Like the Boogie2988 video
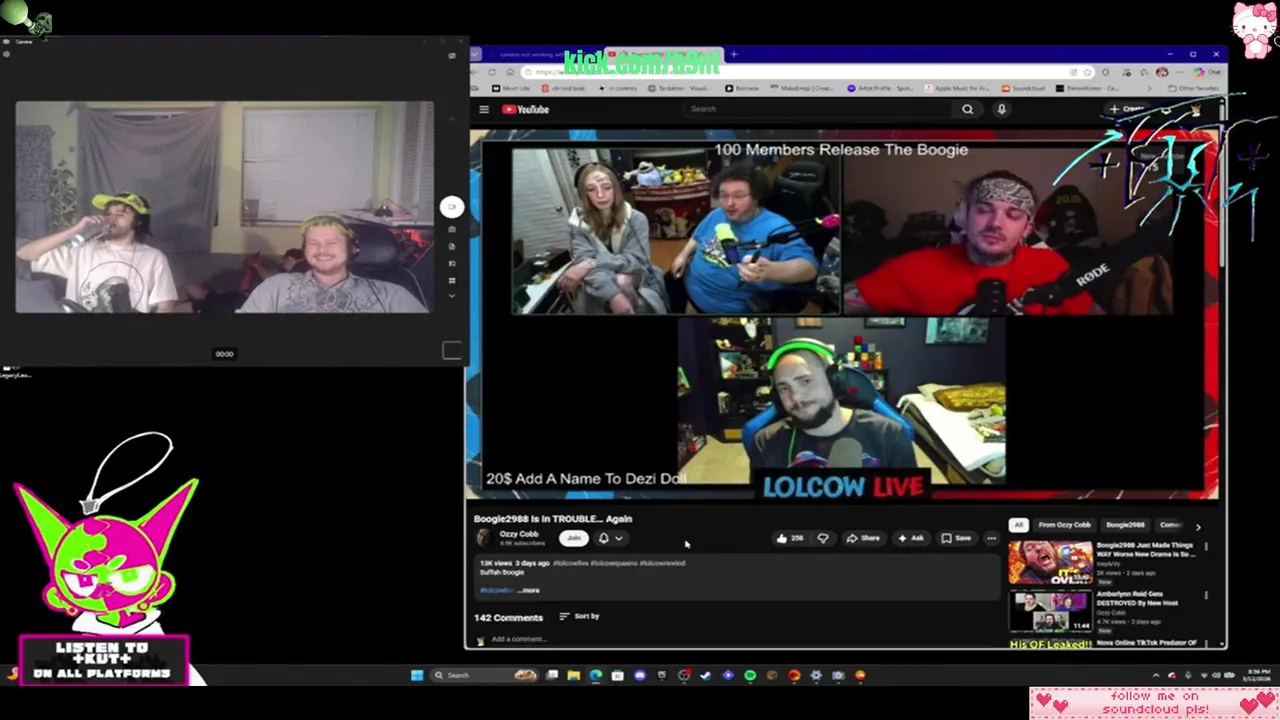The width and height of the screenshot is (1280, 720). 790,538
